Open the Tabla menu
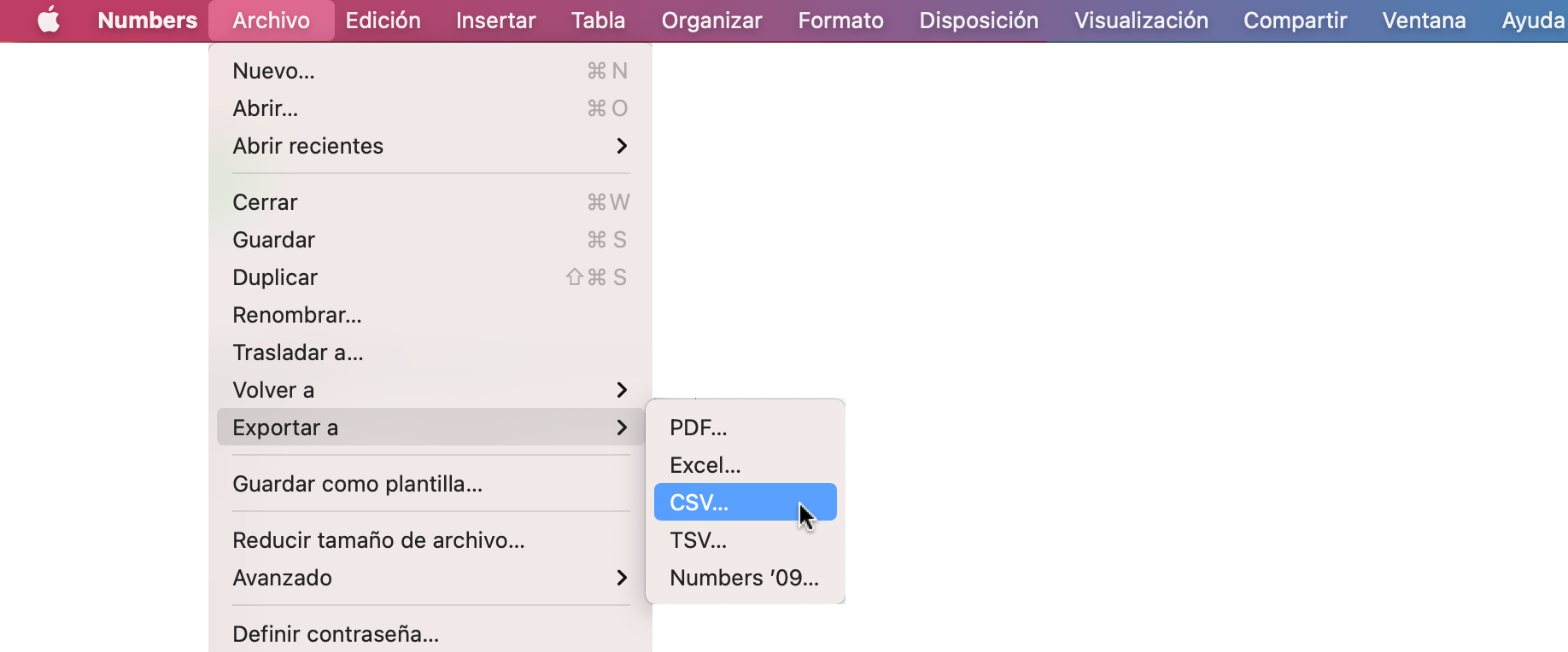This screenshot has width=1568, height=652. [x=597, y=20]
